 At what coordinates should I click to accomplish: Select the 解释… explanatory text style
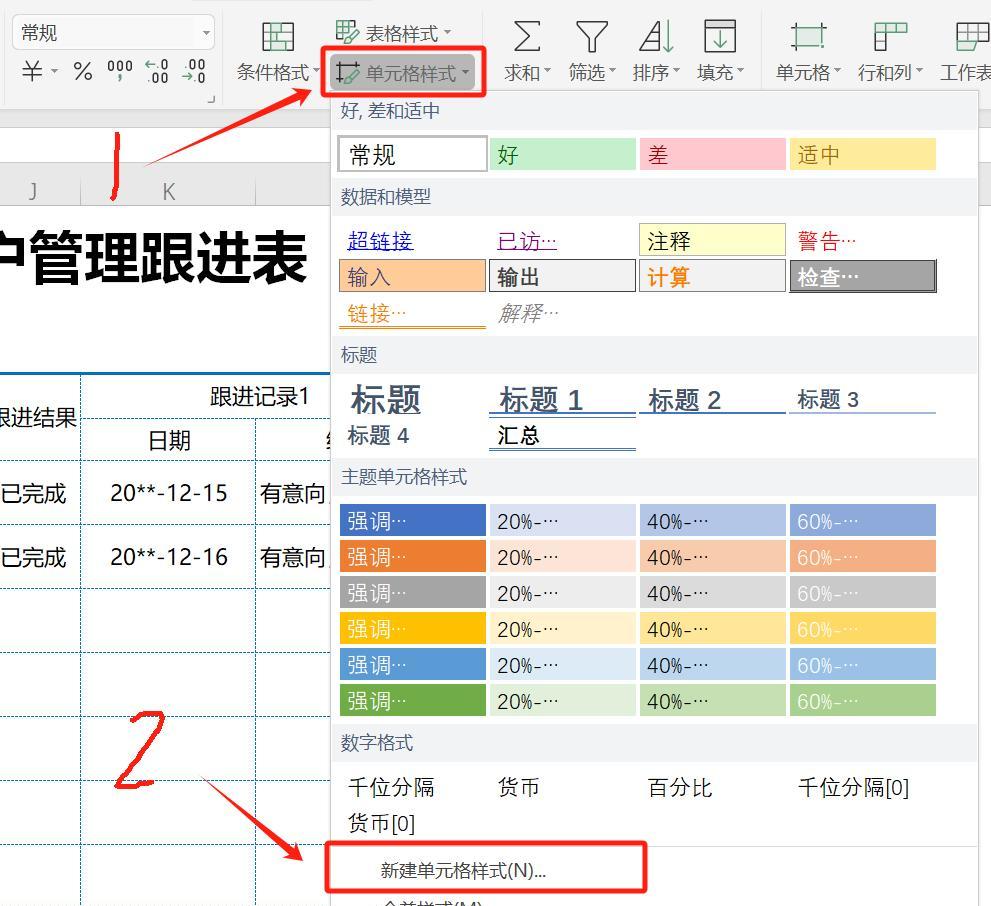tap(562, 312)
